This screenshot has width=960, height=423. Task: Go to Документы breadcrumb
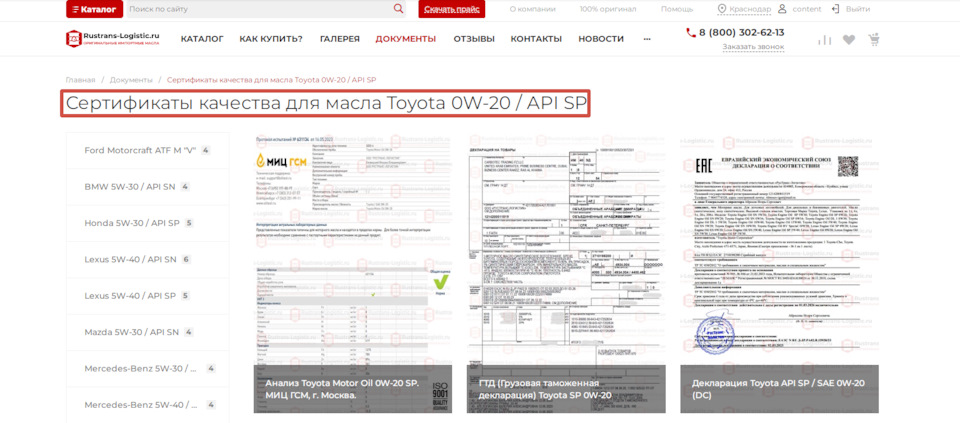click(131, 80)
